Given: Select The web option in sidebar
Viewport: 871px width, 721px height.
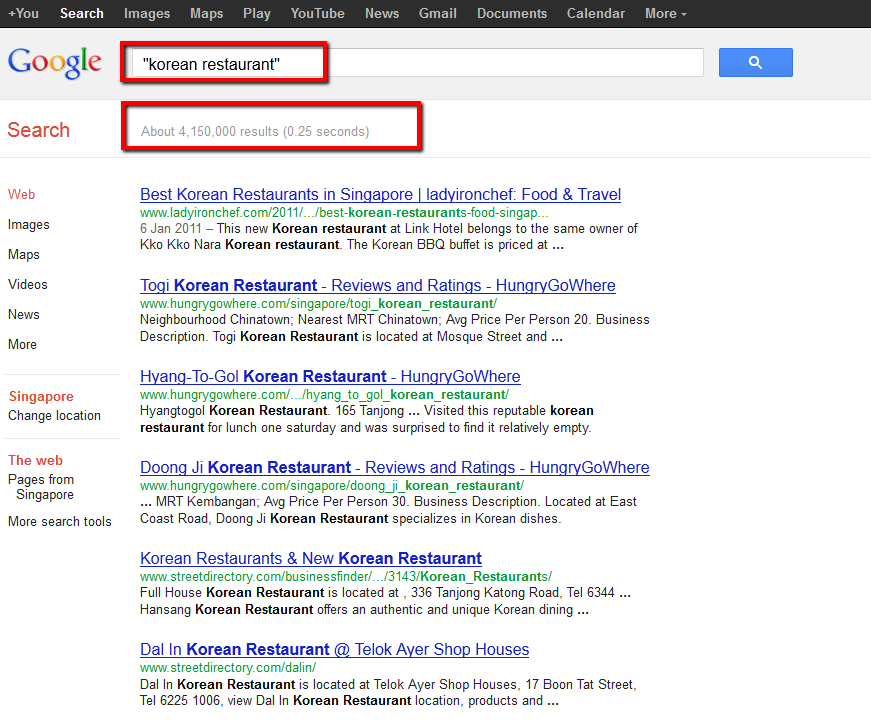Looking at the screenshot, I should point(36,460).
